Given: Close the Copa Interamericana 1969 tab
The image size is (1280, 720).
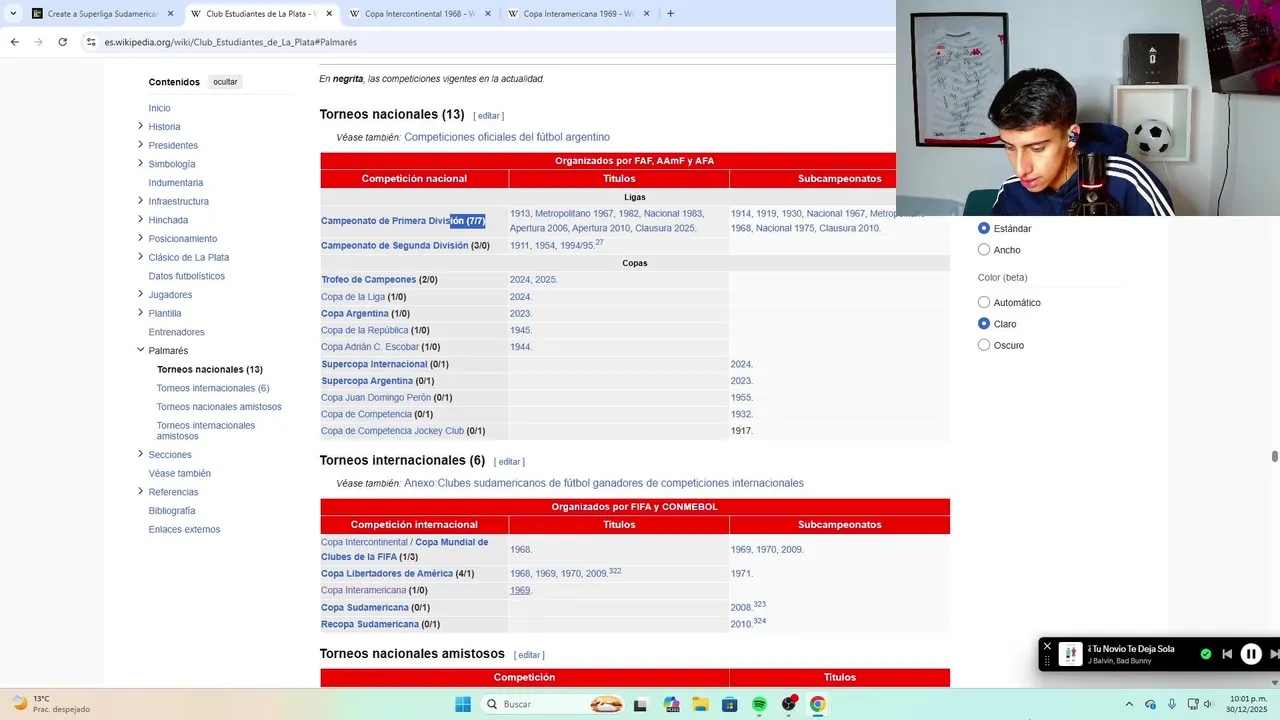Looking at the screenshot, I should tap(646, 14).
